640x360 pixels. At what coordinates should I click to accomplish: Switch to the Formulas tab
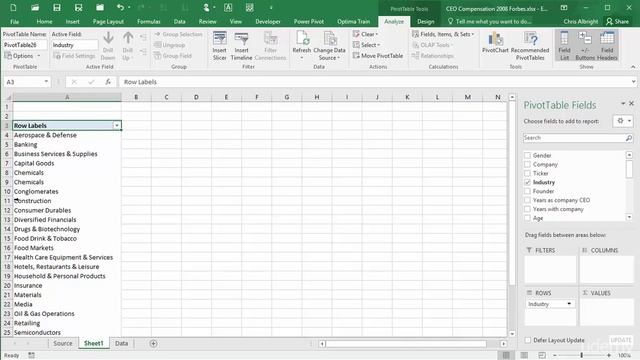point(149,22)
